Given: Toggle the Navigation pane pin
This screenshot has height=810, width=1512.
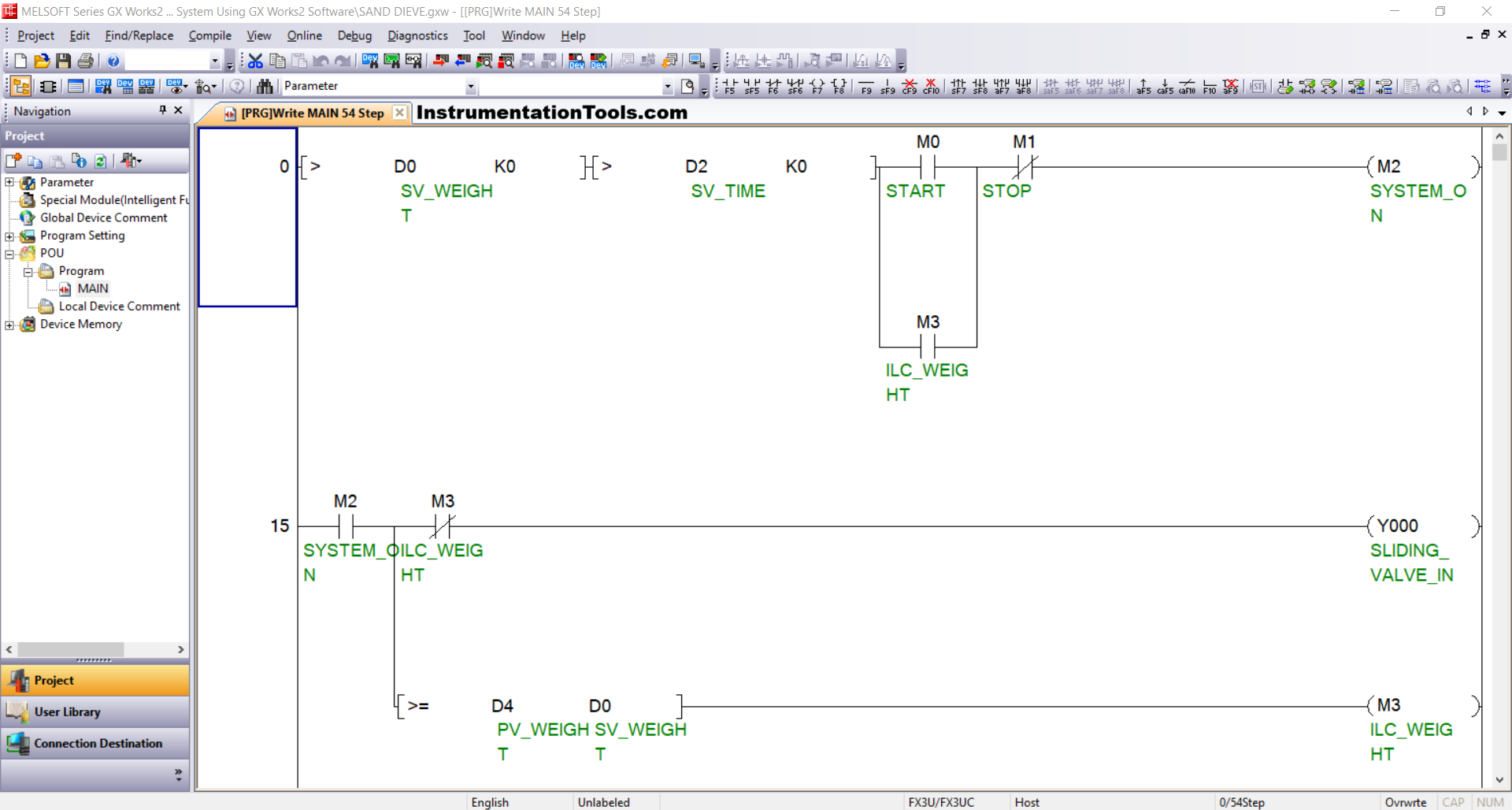Looking at the screenshot, I should pos(162,110).
